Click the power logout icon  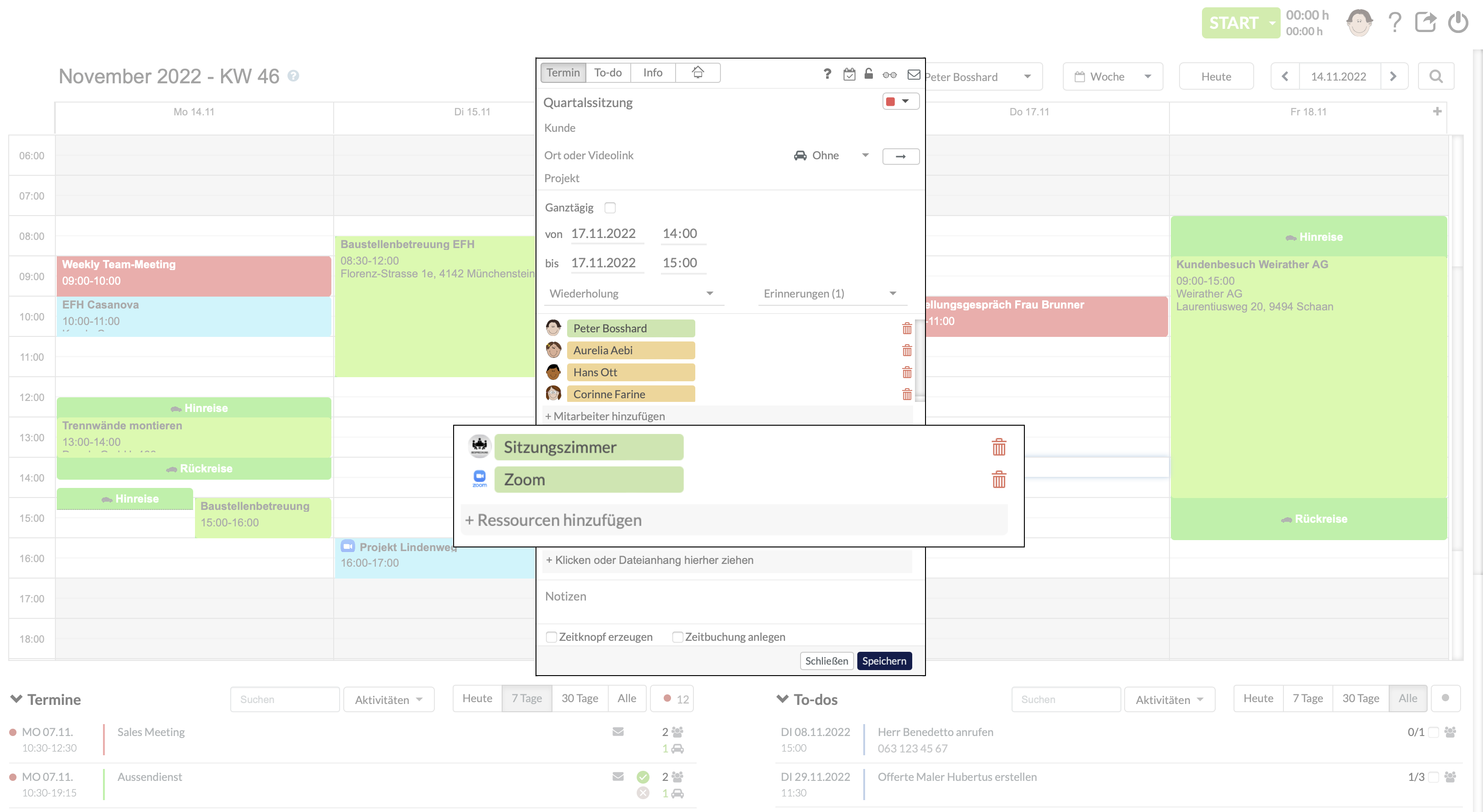pos(1458,23)
